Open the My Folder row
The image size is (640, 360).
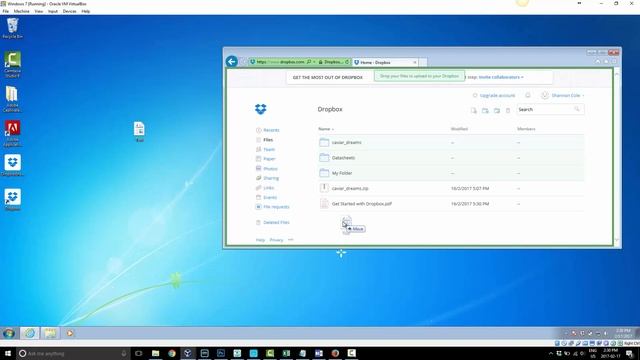[x=451, y=173]
